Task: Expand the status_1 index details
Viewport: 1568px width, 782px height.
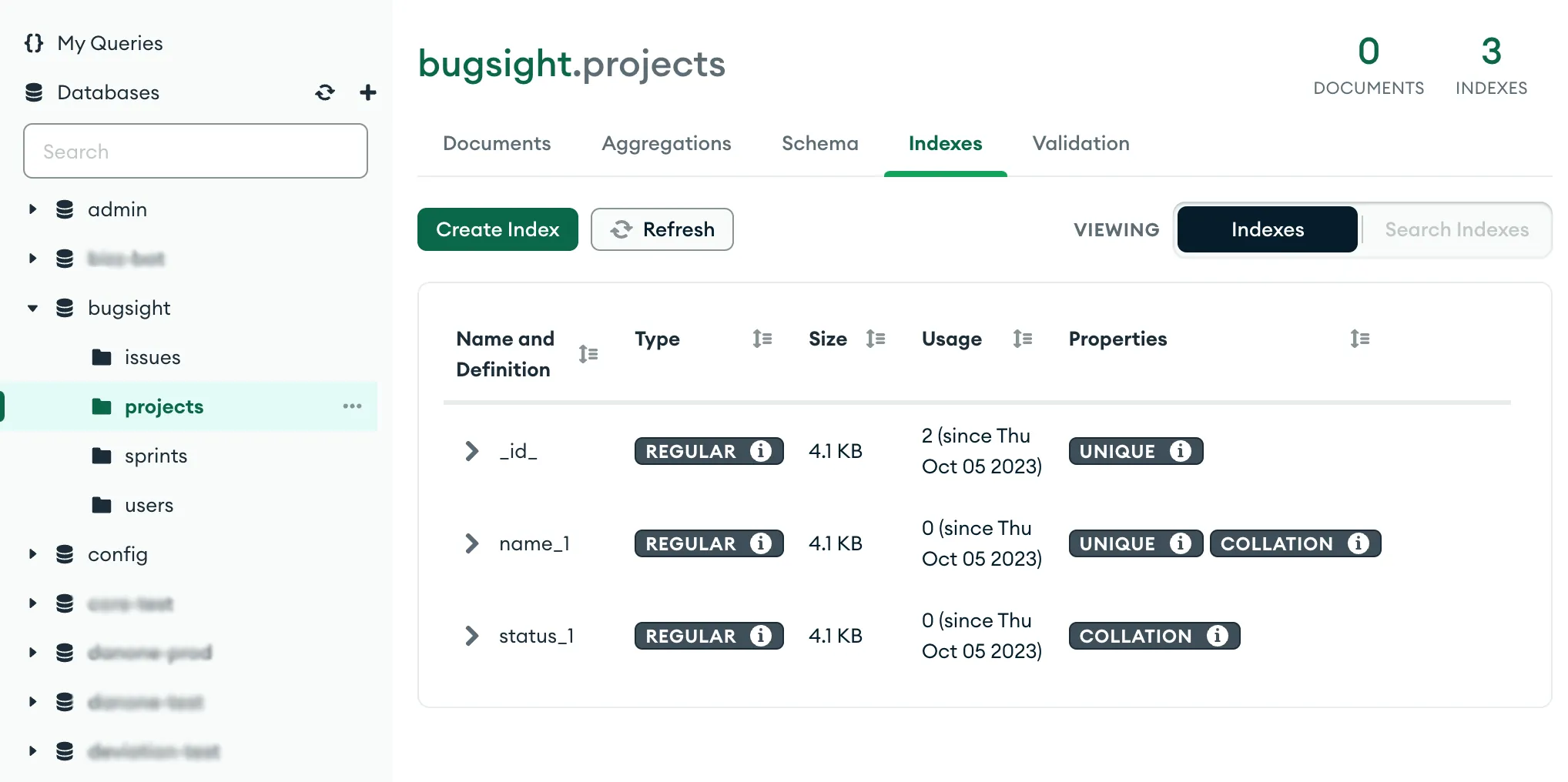Action: [471, 636]
